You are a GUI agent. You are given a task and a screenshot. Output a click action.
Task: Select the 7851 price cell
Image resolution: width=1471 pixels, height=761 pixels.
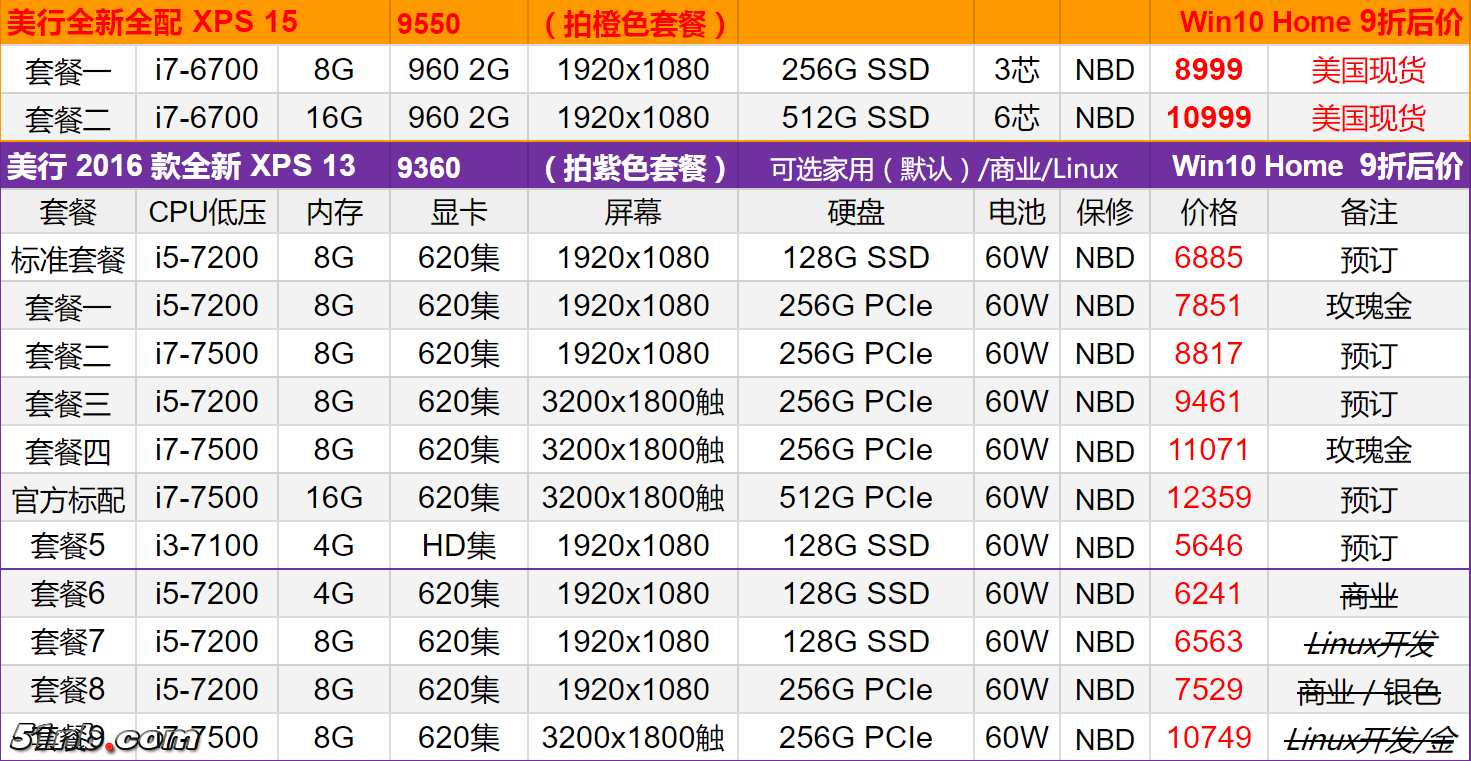click(1209, 306)
